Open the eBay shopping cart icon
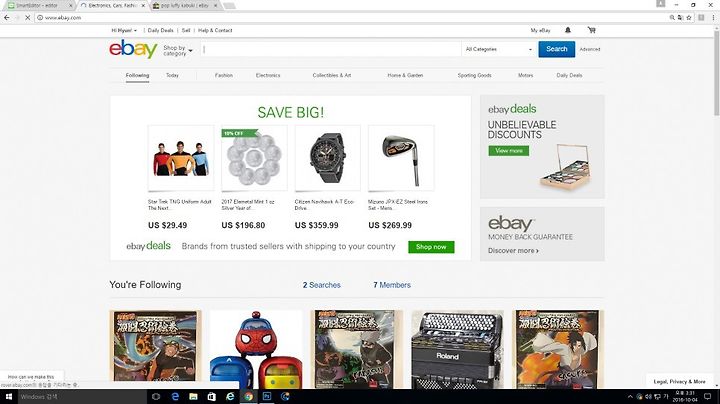This screenshot has width=720, height=404. [x=591, y=30]
